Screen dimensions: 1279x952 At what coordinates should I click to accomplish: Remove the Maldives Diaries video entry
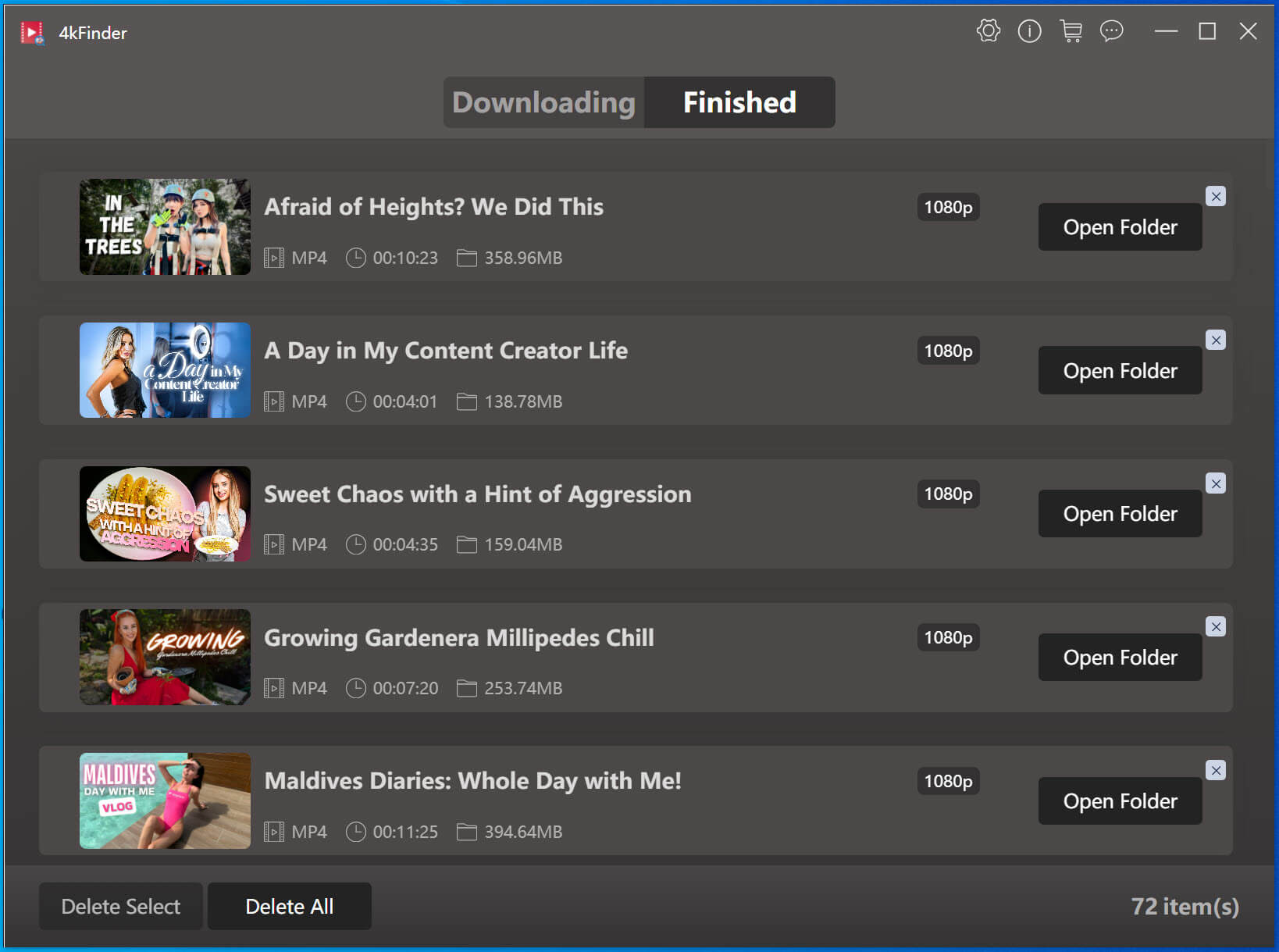(x=1215, y=771)
